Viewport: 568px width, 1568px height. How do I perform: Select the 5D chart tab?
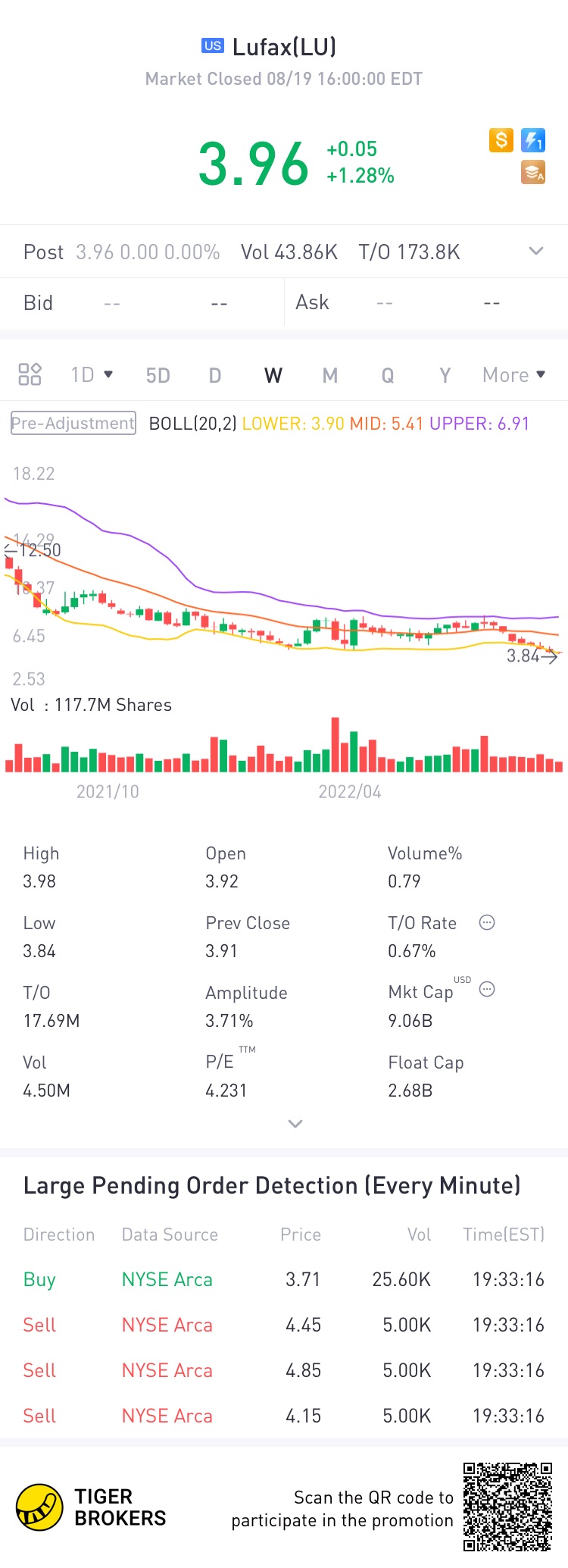[157, 374]
